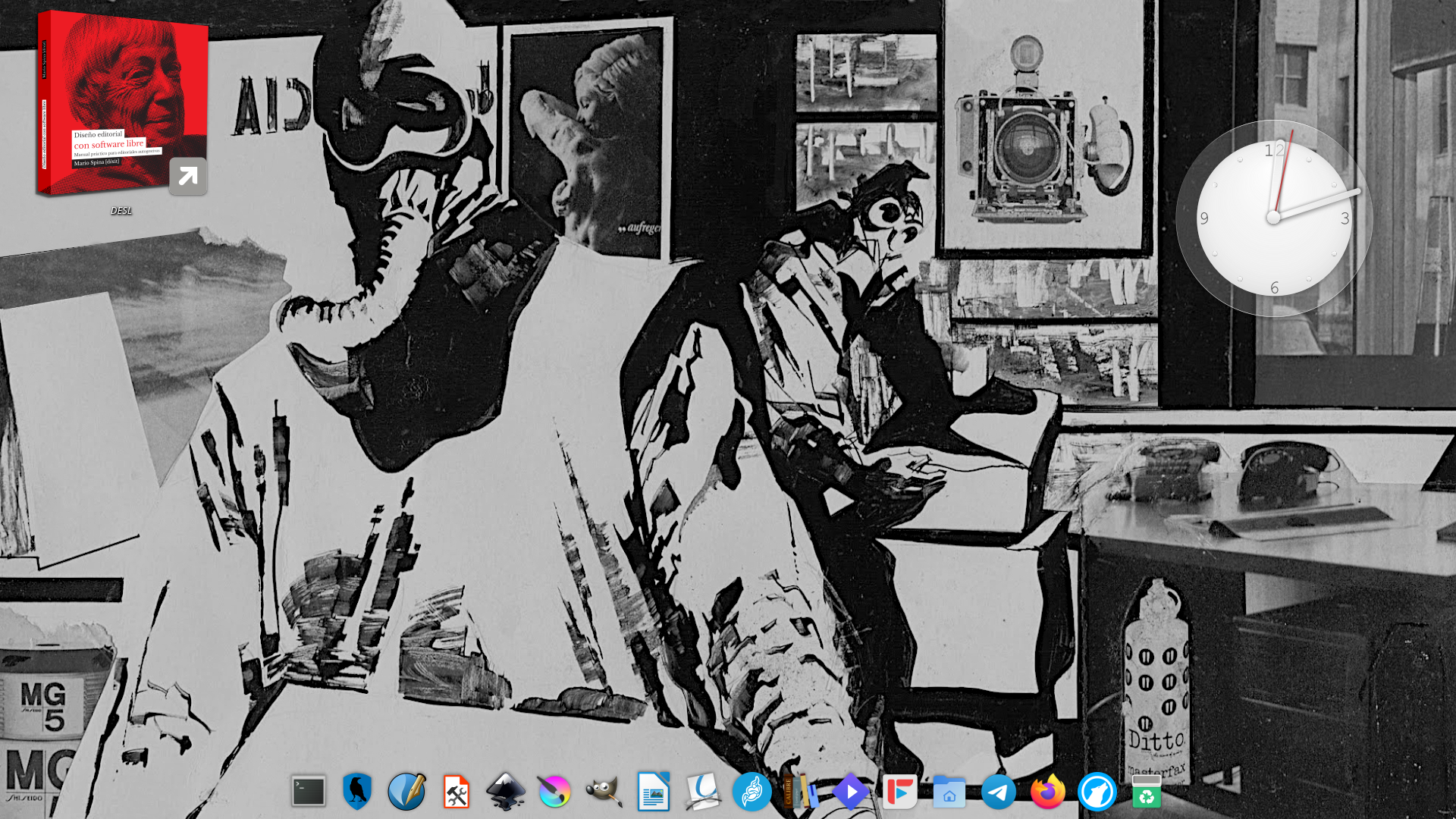Launch the PDF tools application

coord(457,792)
